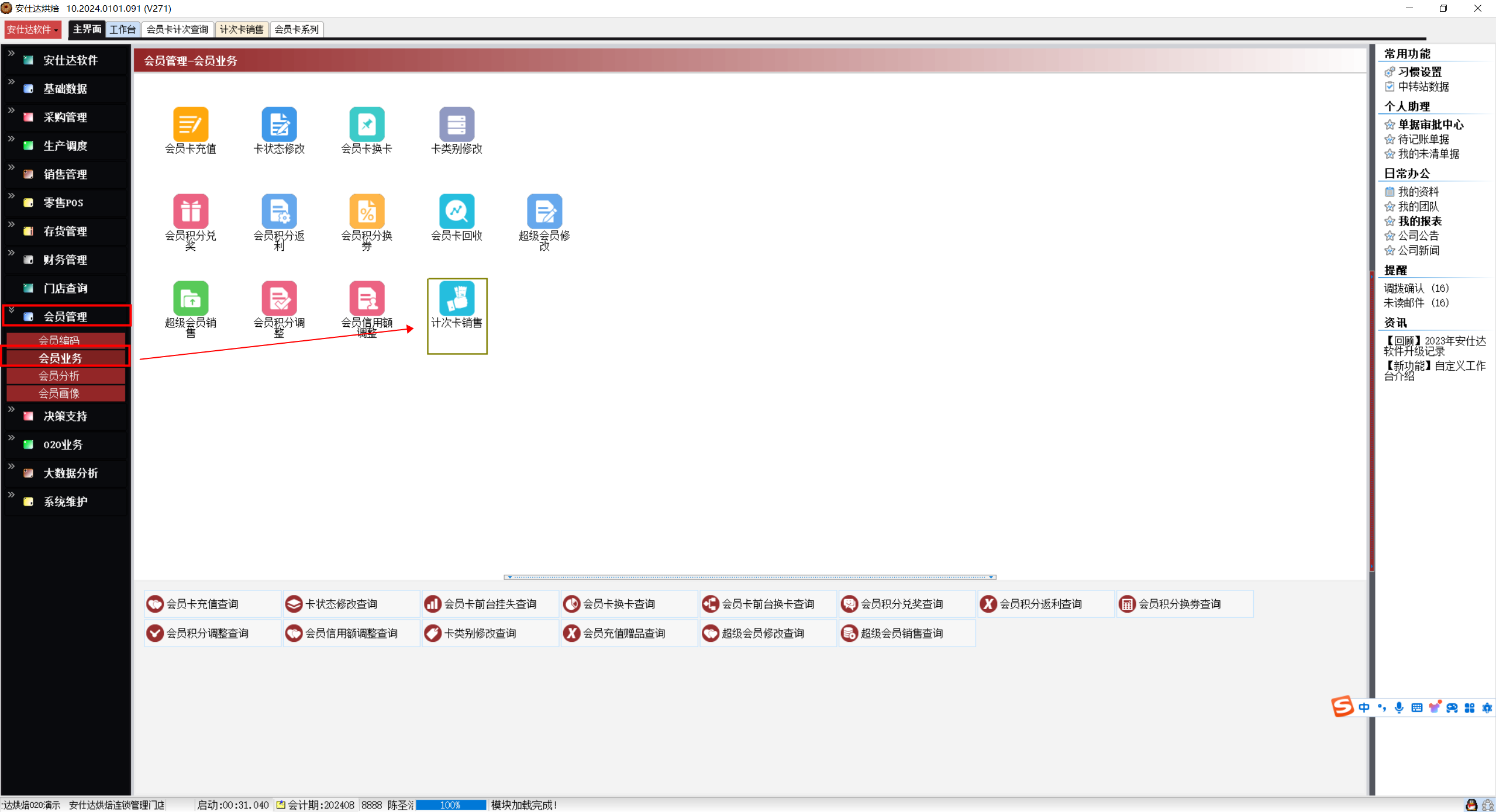Collapse the 会员管理 sidebar section

point(65,316)
